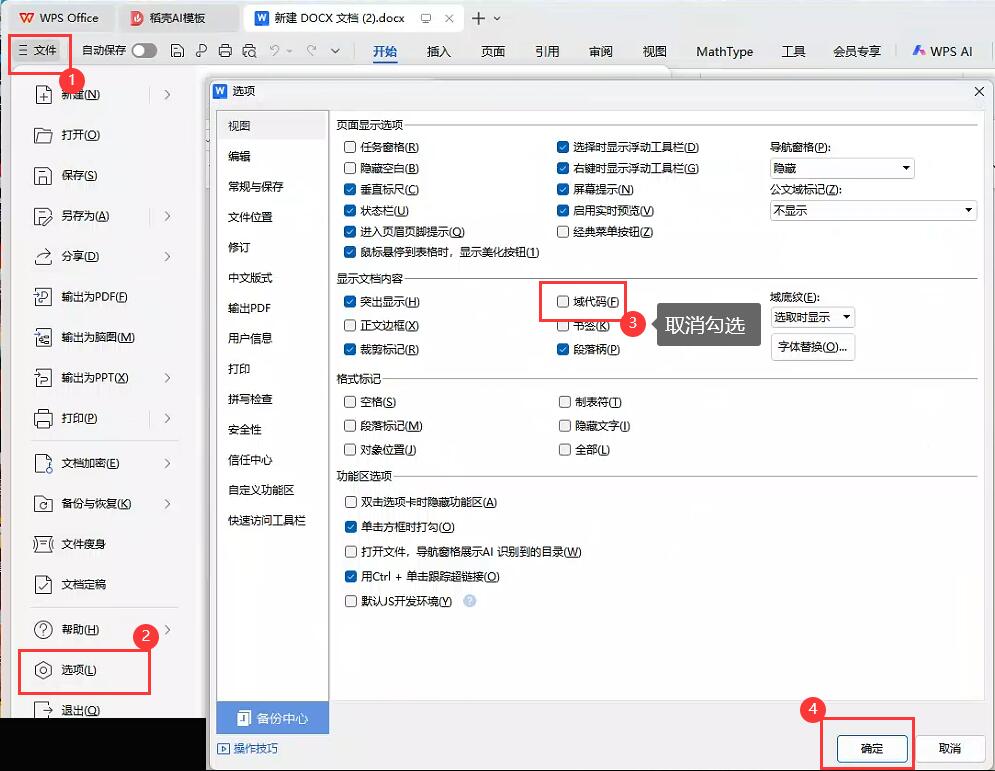Screen dimensions: 995x771
Task: Open the 域底纹 dropdown
Action: coord(812,317)
